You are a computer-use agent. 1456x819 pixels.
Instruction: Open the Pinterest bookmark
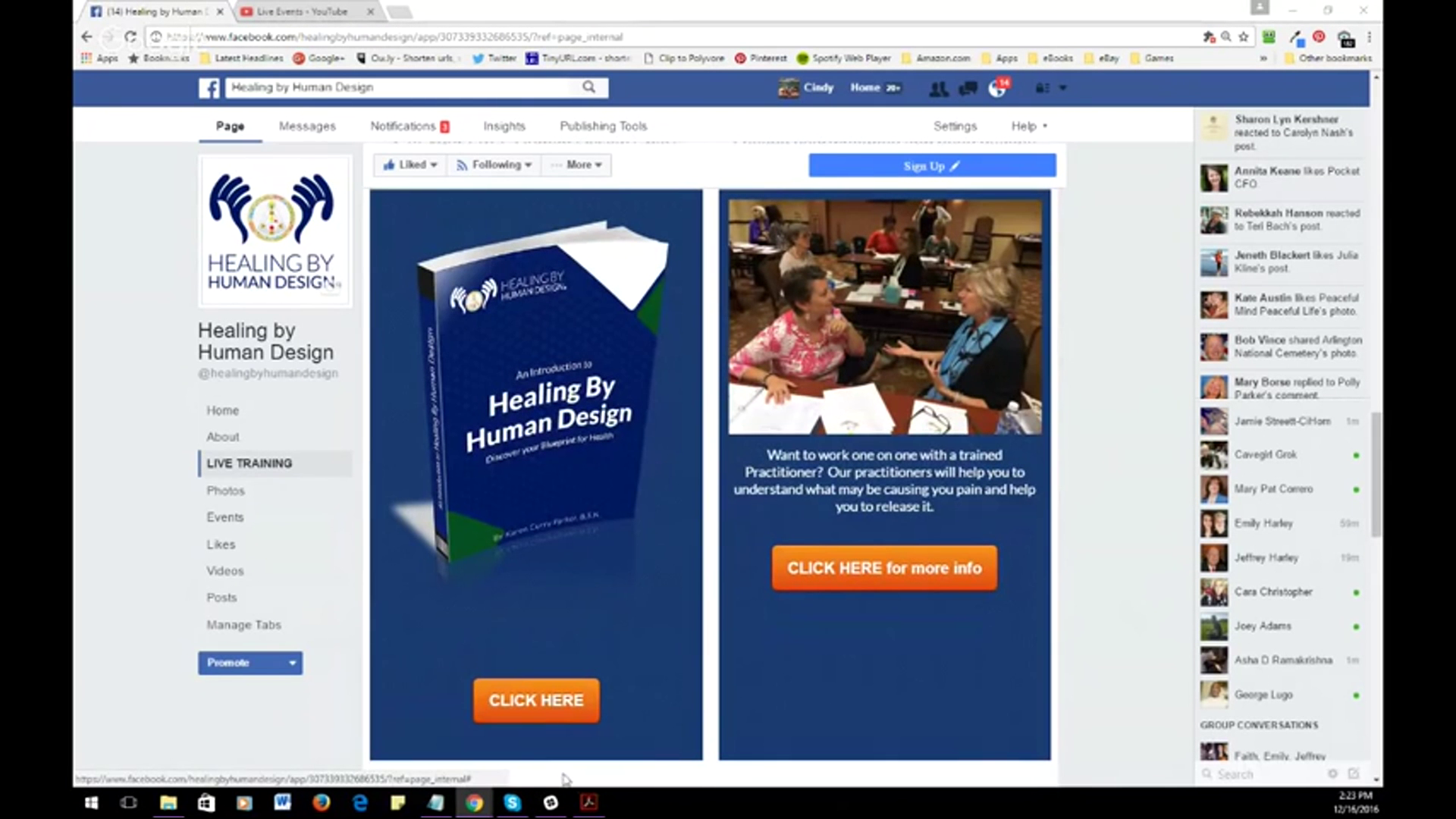pyautogui.click(x=761, y=58)
